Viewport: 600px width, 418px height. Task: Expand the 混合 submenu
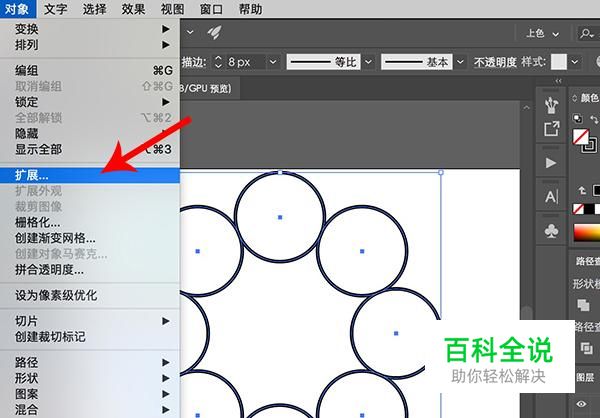90,410
